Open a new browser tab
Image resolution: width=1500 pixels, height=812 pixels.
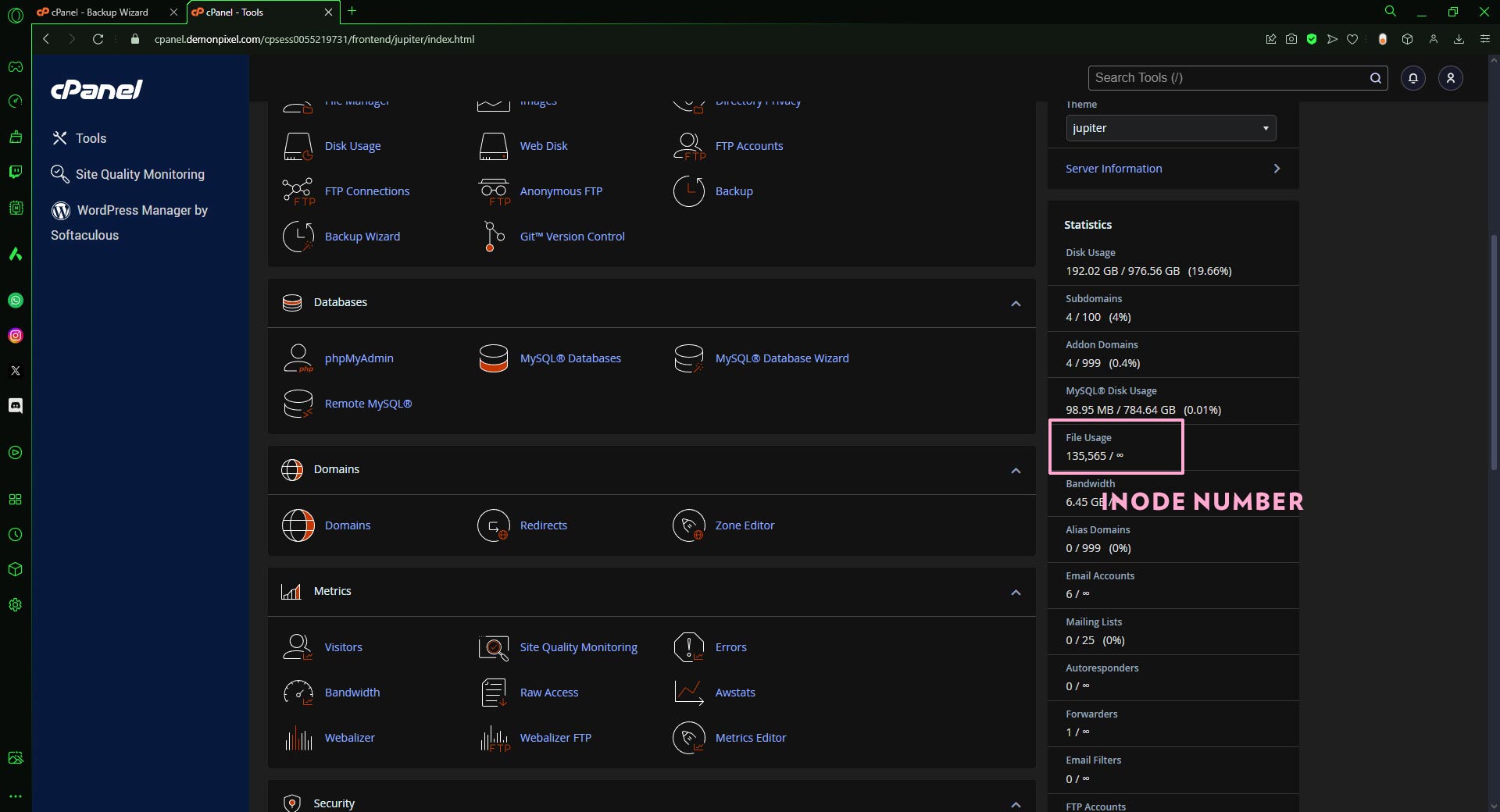352,11
